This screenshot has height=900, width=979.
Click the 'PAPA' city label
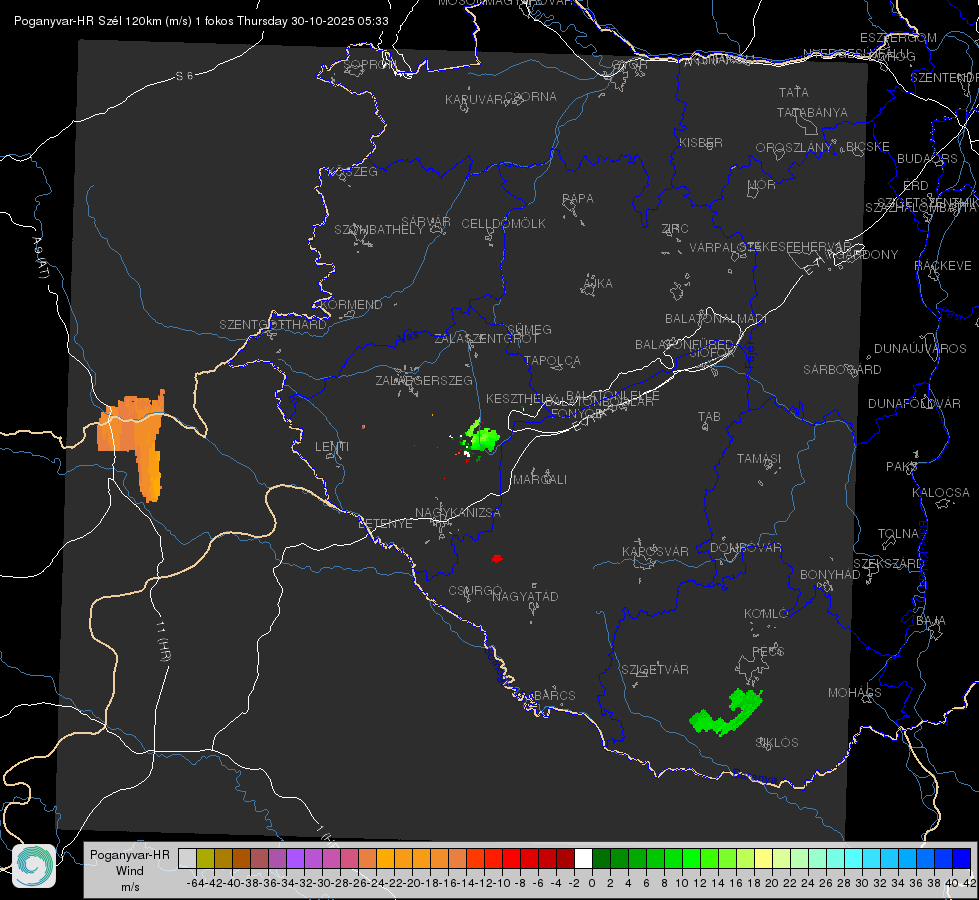click(x=578, y=199)
